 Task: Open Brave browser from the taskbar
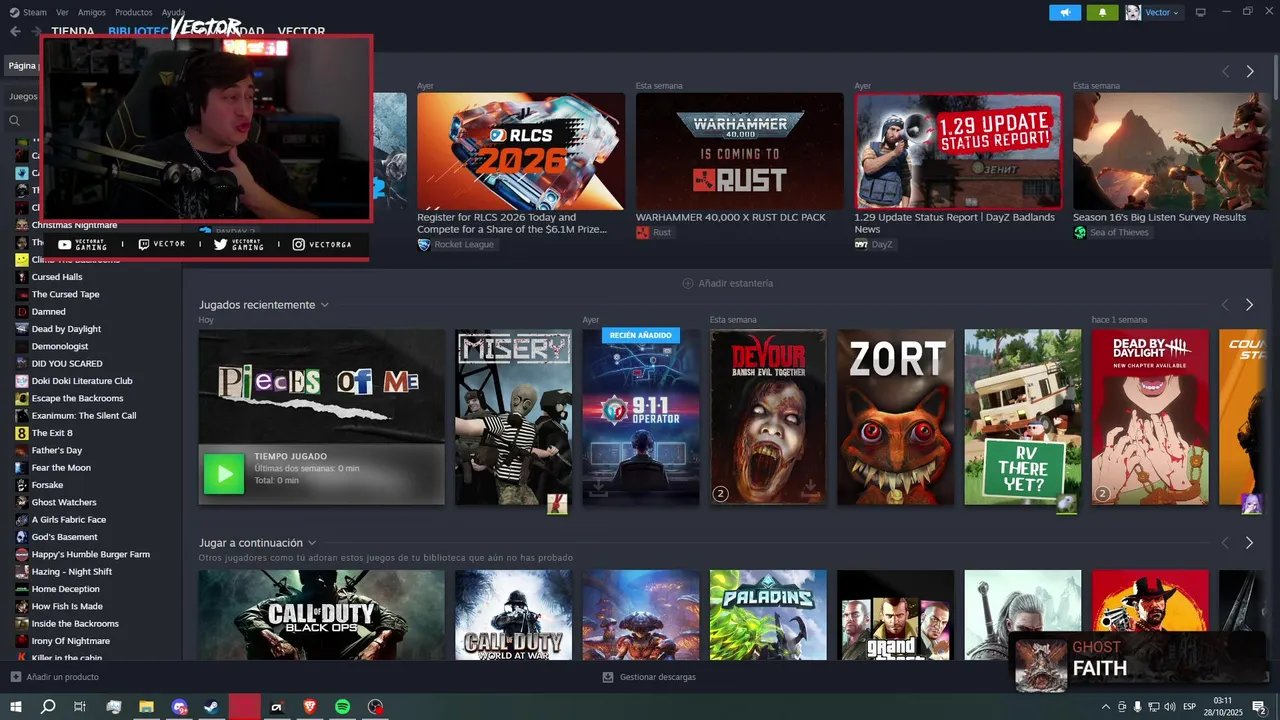click(x=310, y=707)
